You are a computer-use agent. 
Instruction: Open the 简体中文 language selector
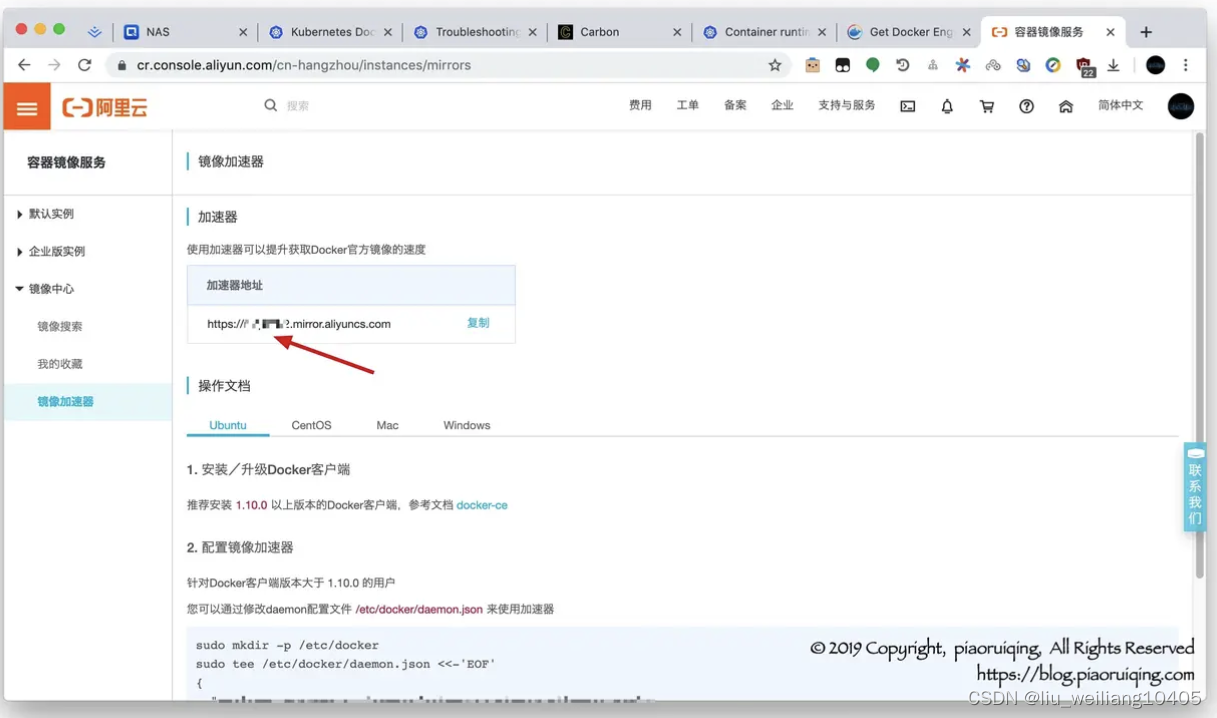click(1120, 105)
